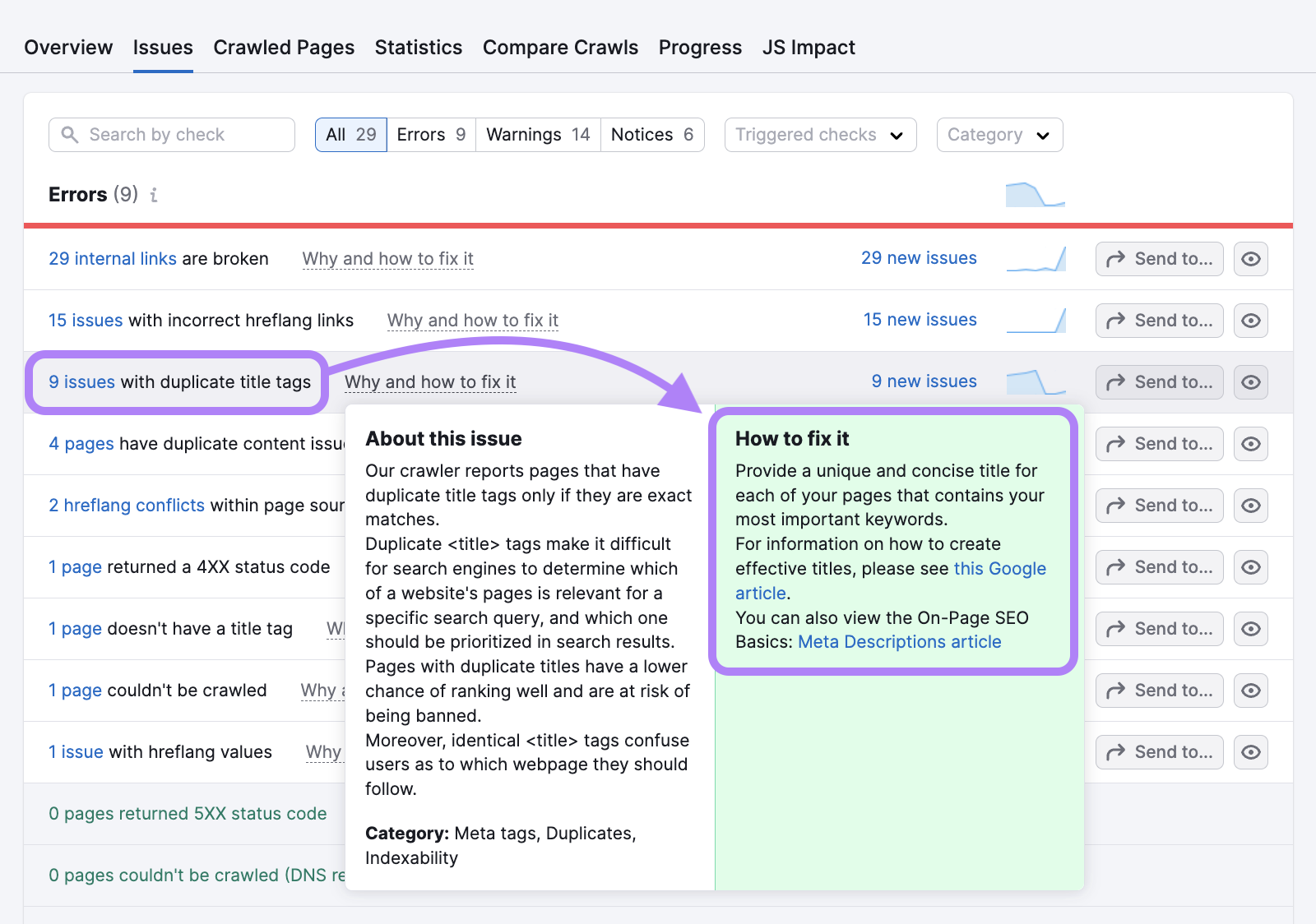This screenshot has height=924, width=1316.
Task: Hide the 4XX status code issue
Action: (1250, 567)
